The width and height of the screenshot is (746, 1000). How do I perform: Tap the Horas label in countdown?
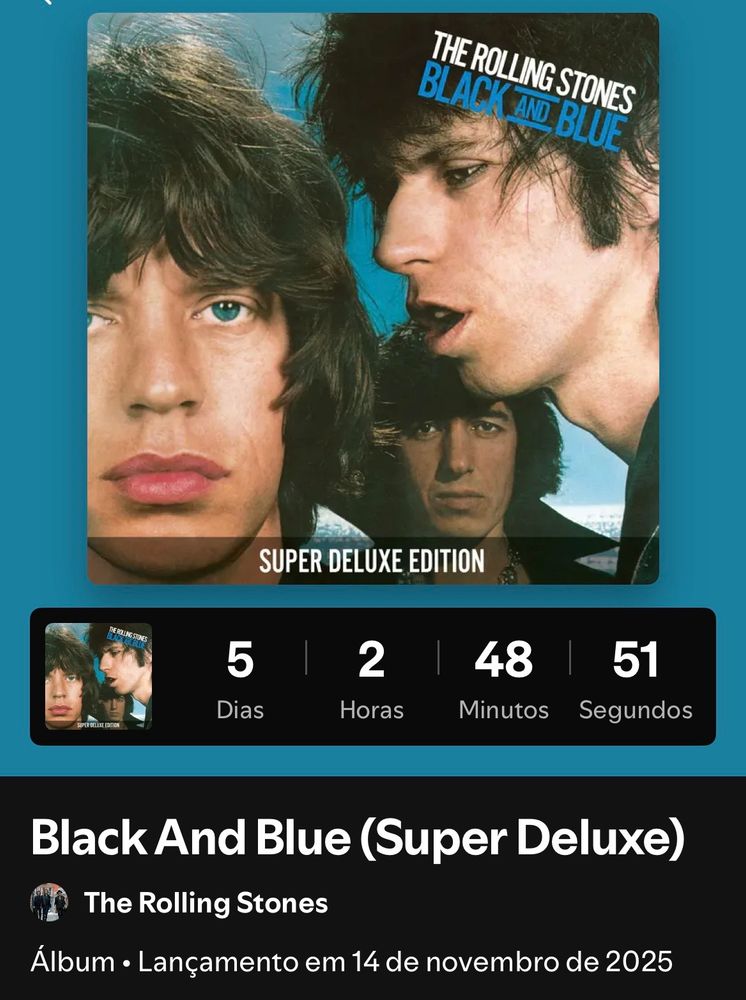coord(372,710)
